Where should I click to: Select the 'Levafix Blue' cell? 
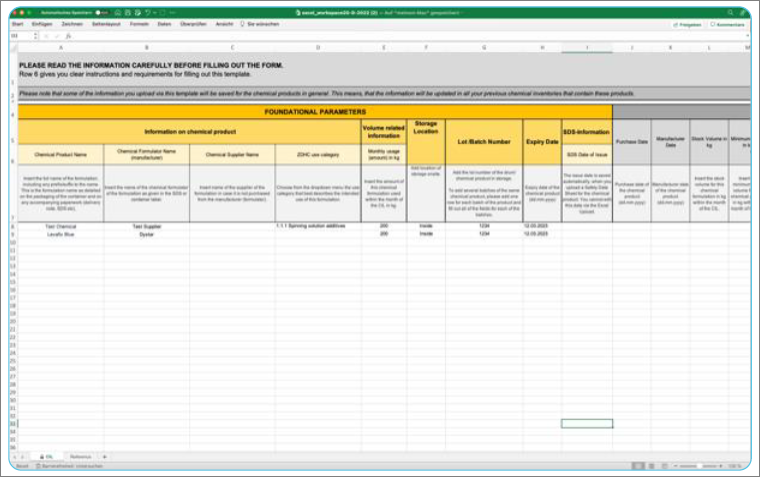point(61,234)
